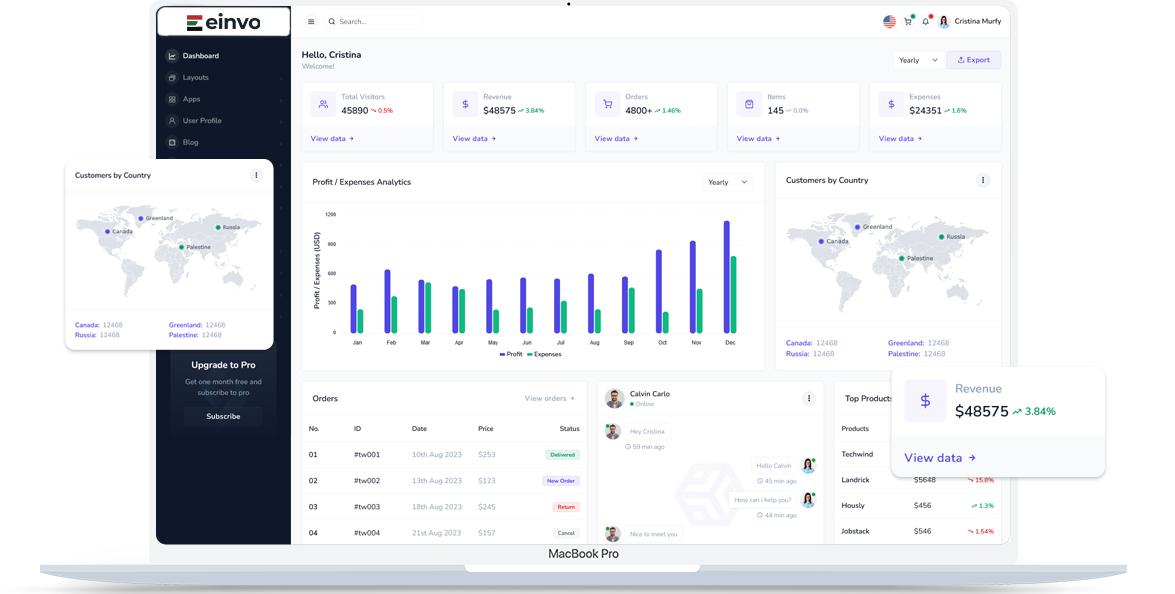Open User Profile in the sidebar

(x=202, y=121)
